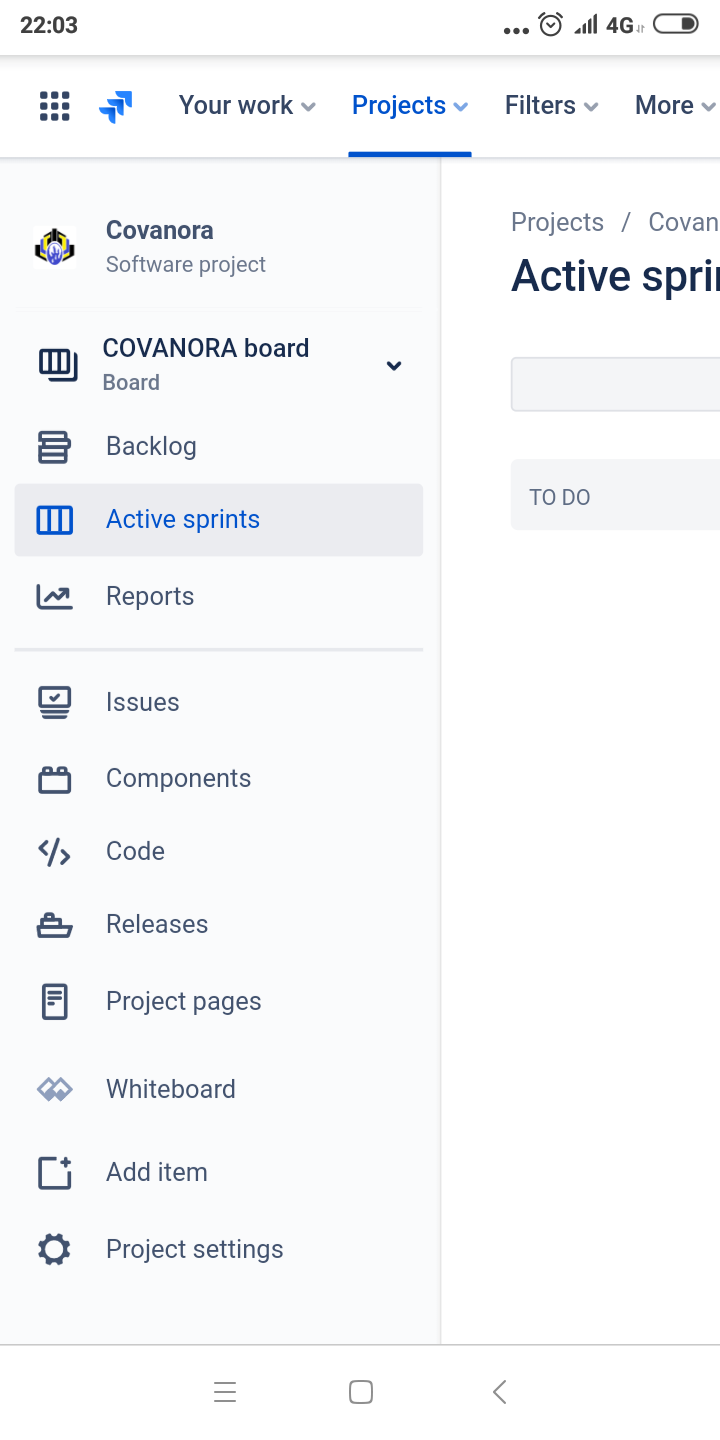
Task: Expand the Filters chevron arrow
Action: coord(591,107)
